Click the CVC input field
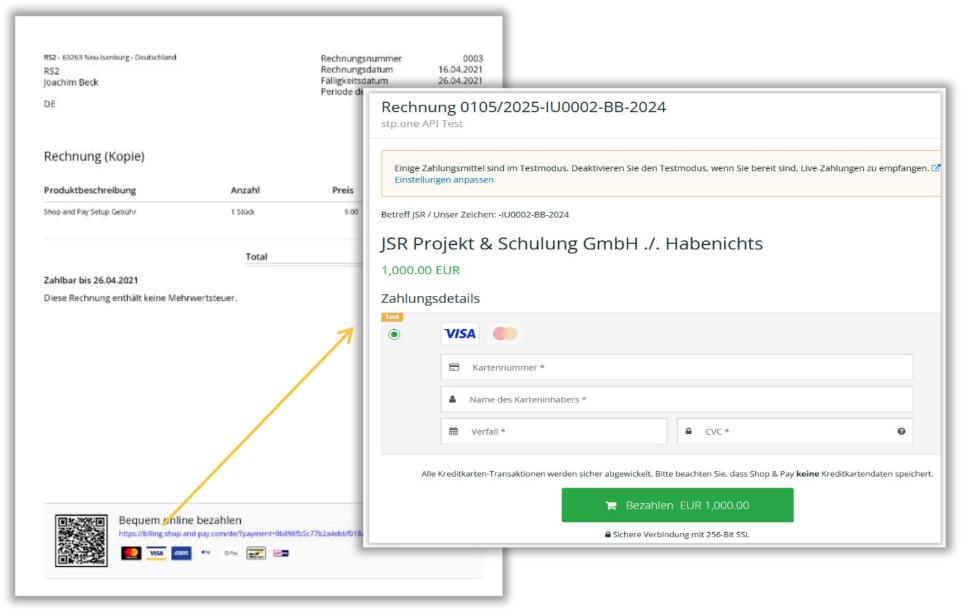The height and width of the screenshot is (612, 963). tap(795, 431)
